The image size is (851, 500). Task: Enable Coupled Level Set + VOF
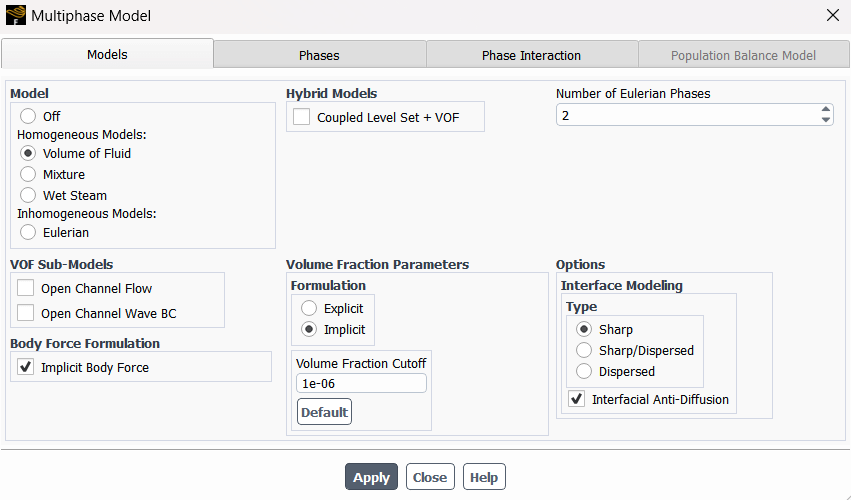[301, 117]
